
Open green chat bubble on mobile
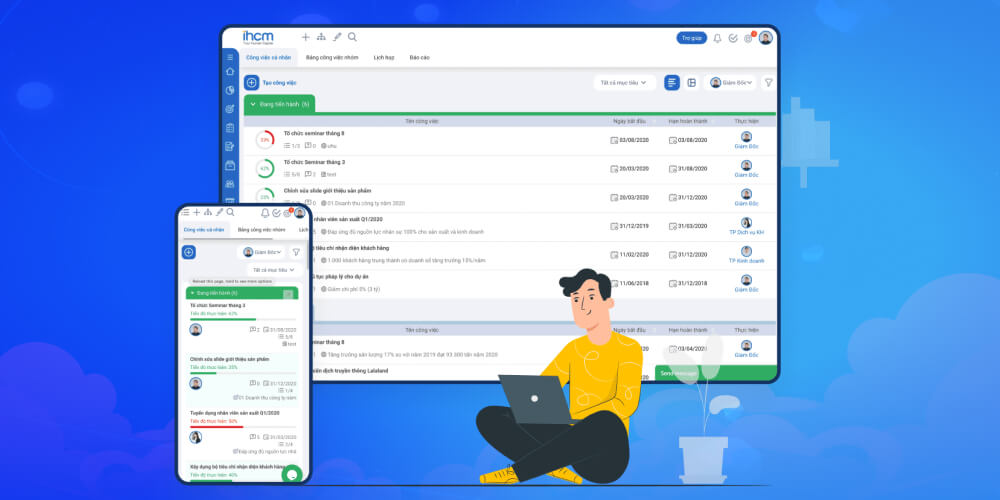click(291, 474)
